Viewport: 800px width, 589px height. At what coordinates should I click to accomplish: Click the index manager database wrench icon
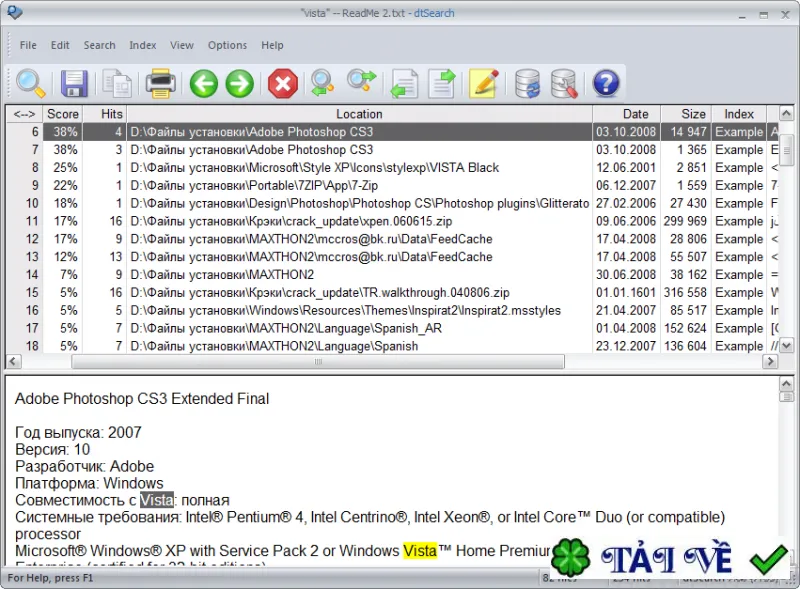coord(564,83)
